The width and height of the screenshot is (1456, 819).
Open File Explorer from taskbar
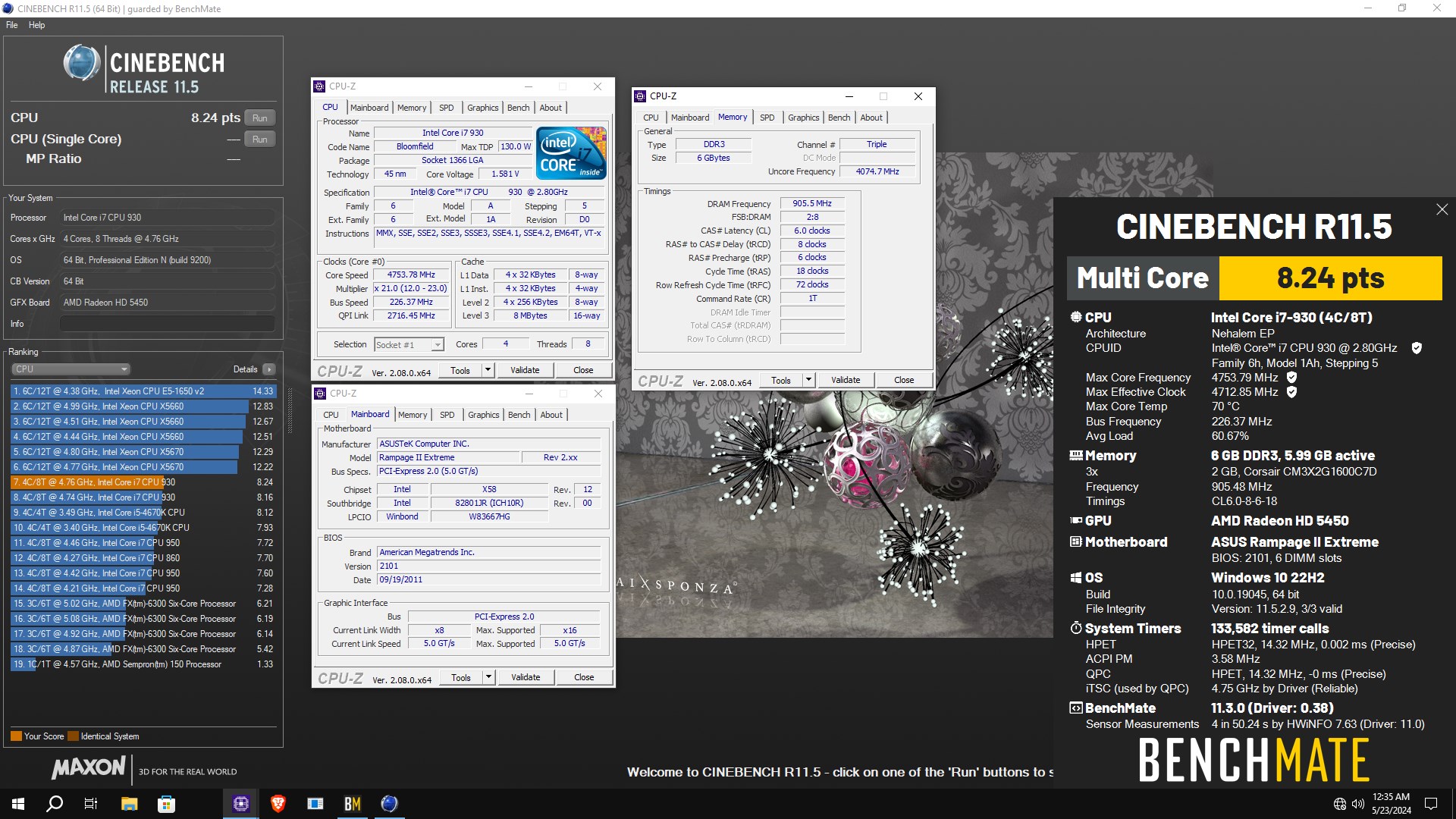pos(129,804)
